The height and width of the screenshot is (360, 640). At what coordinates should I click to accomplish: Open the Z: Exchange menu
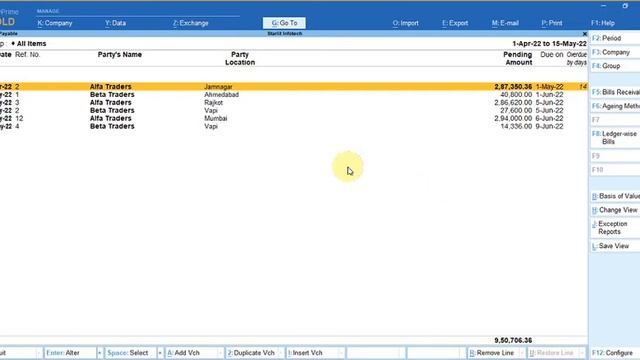tap(191, 23)
